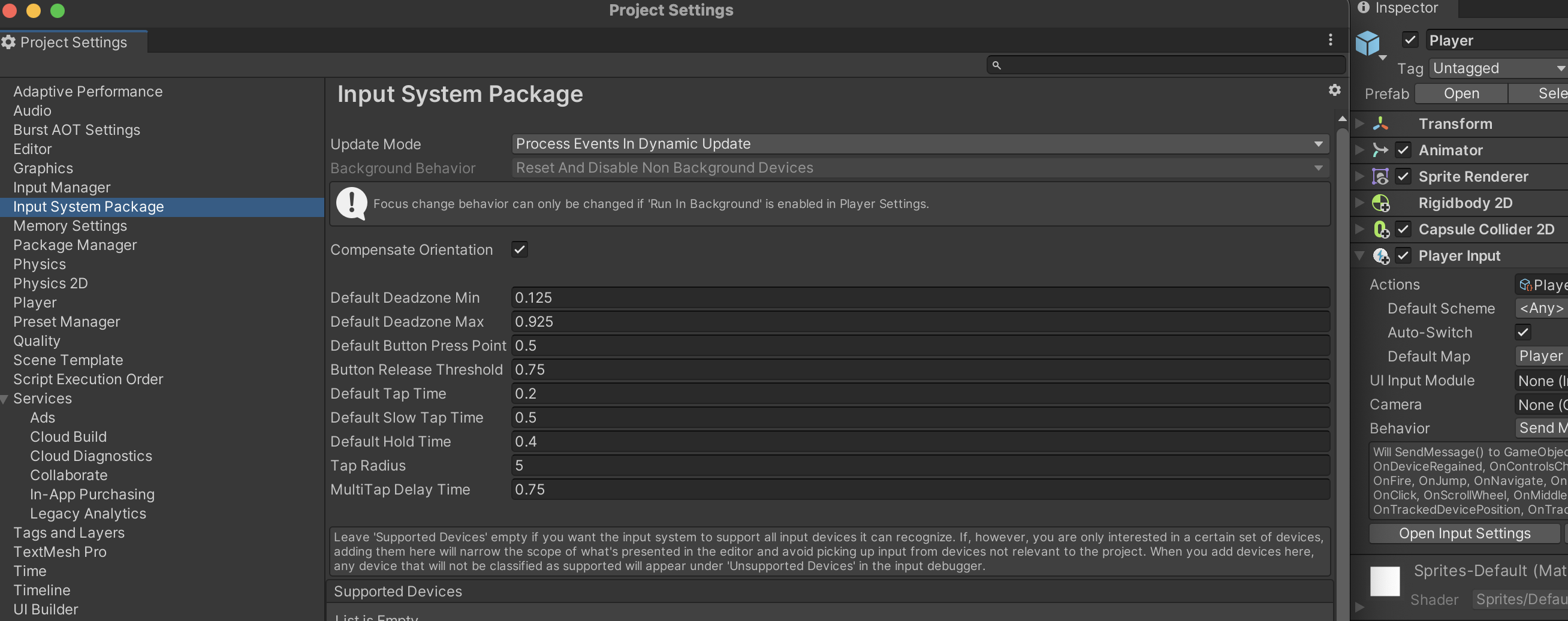Click the Actions asset icon
The image size is (1568, 621).
(1525, 284)
